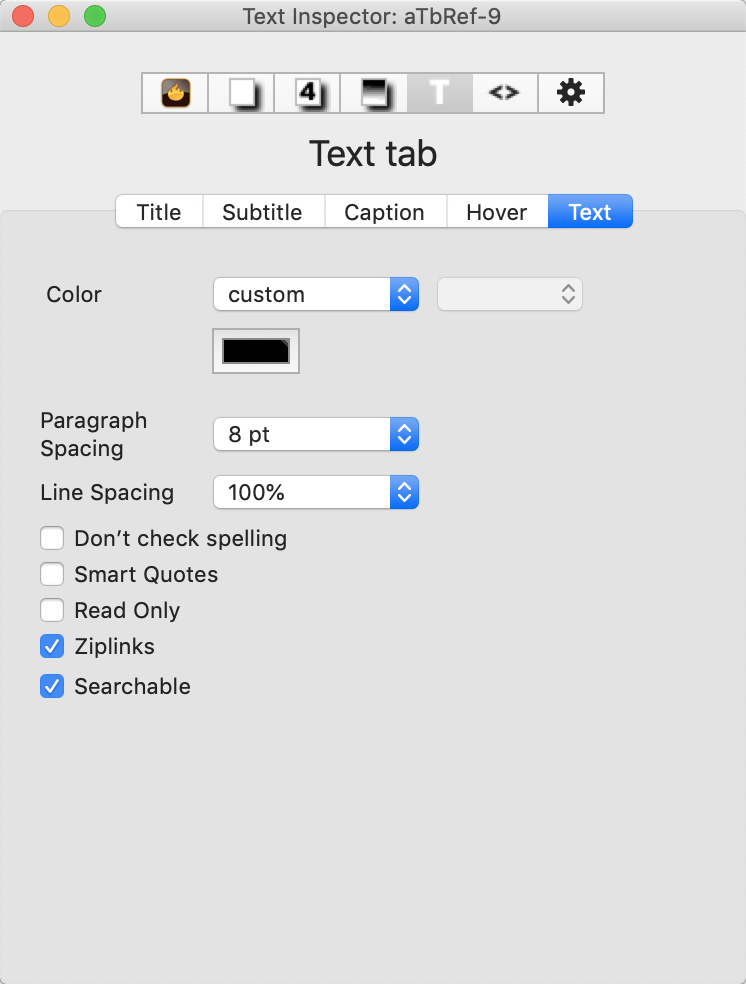Switch to the Title tab
This screenshot has width=746, height=984.
(x=158, y=211)
